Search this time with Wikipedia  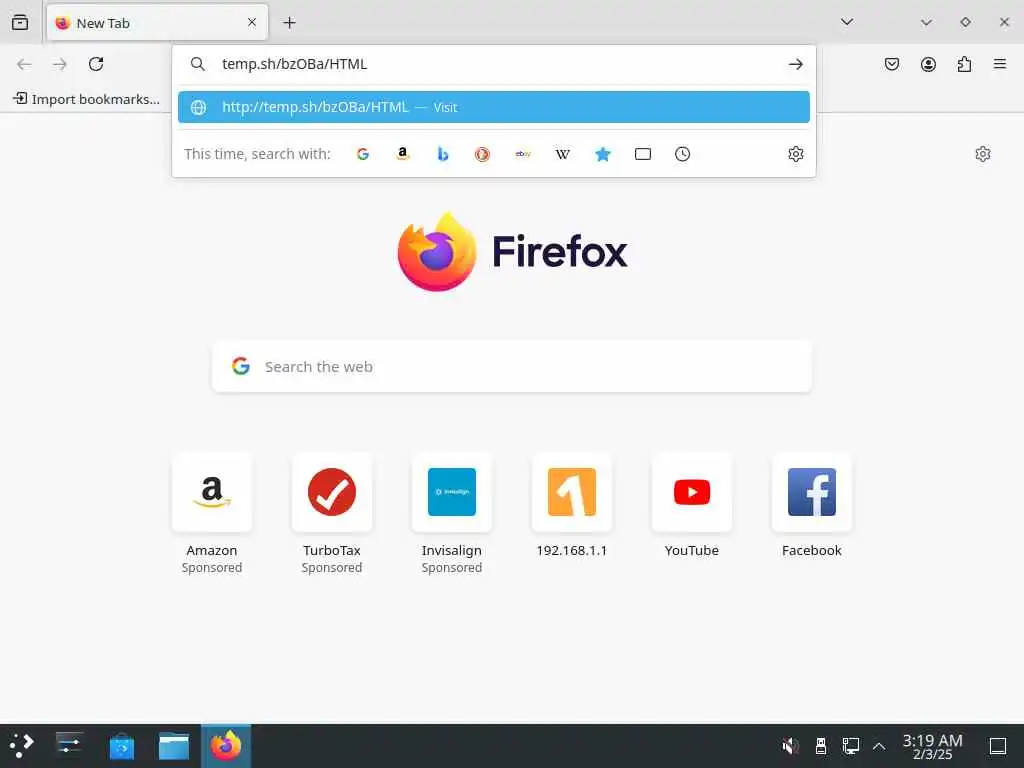[x=563, y=154]
